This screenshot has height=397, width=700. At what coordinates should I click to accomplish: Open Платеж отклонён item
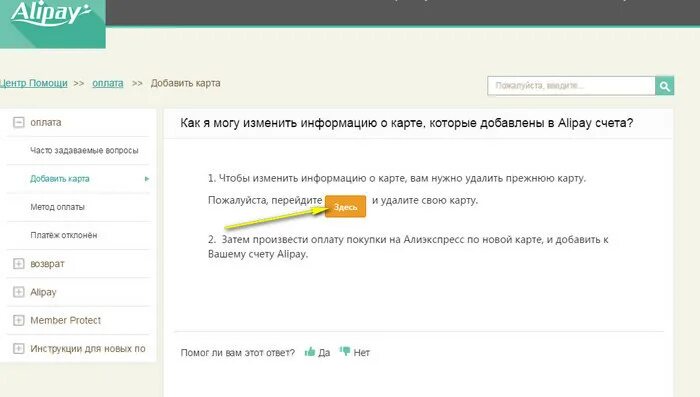[x=64, y=235]
